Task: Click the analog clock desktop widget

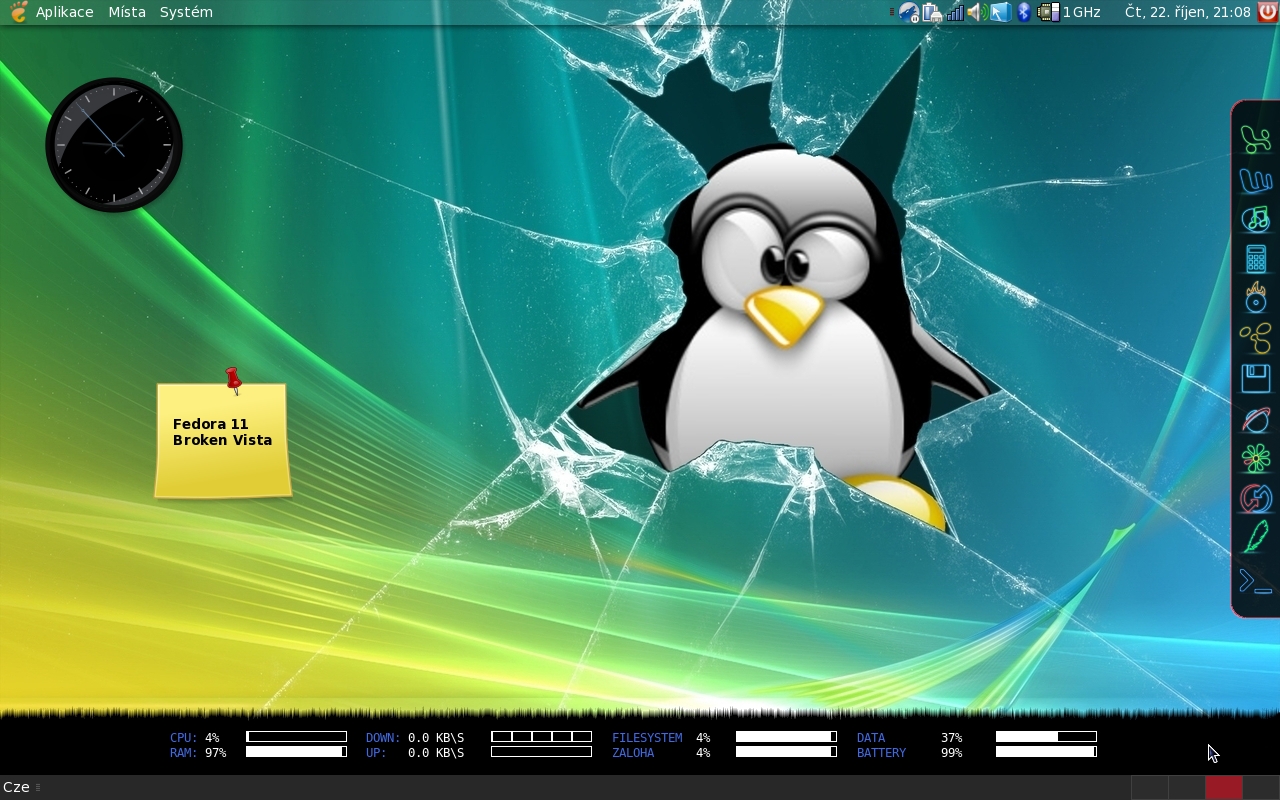Action: tap(114, 145)
